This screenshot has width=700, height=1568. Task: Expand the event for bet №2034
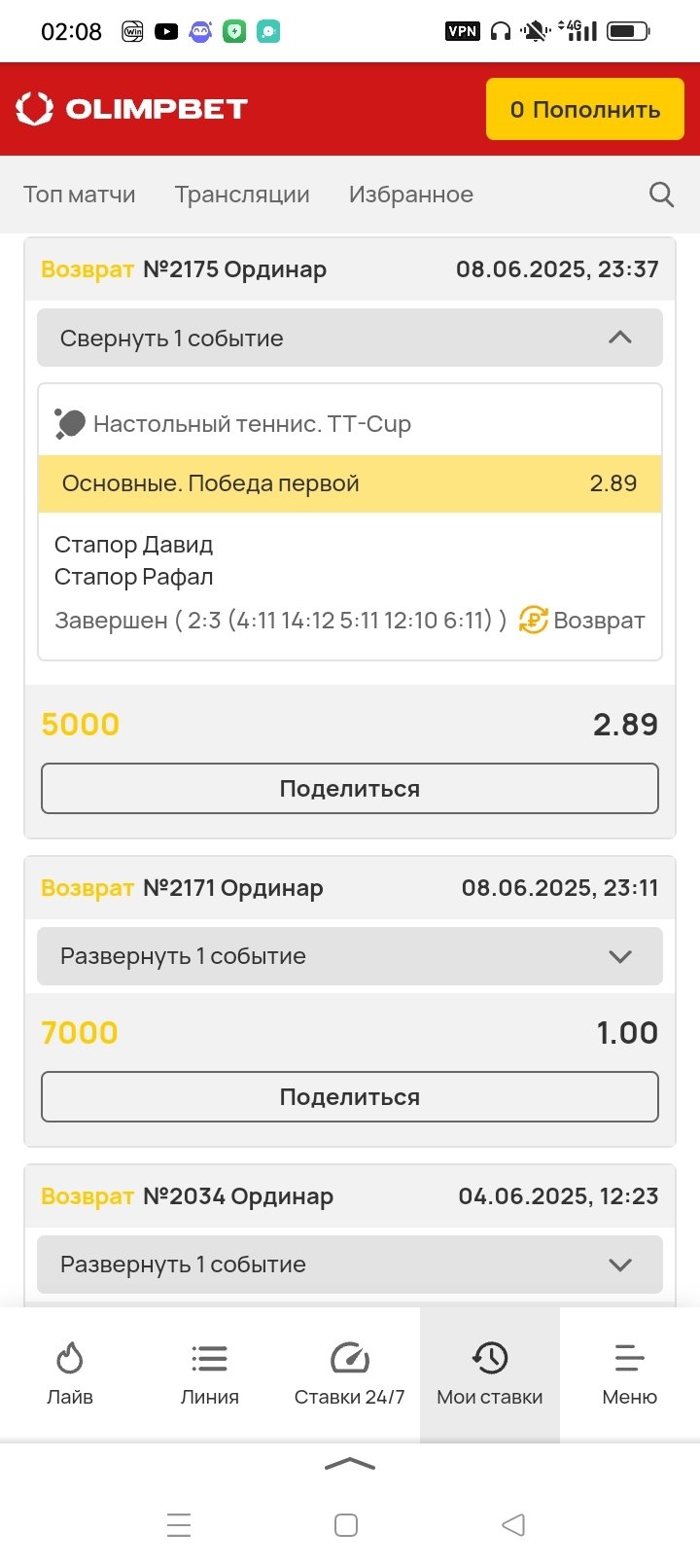(x=350, y=1265)
